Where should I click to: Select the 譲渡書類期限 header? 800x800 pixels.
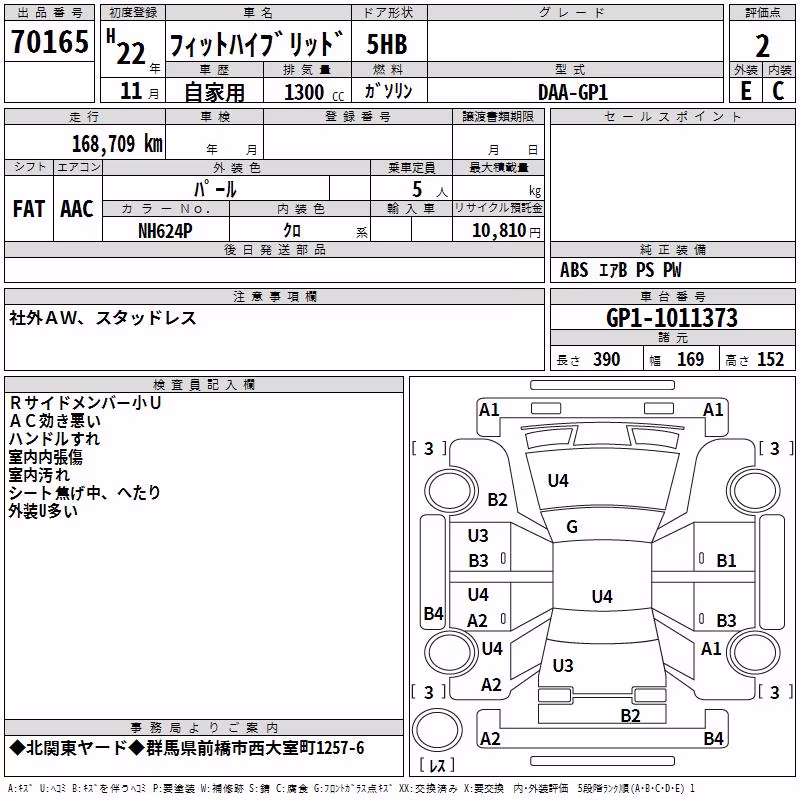pos(498,116)
